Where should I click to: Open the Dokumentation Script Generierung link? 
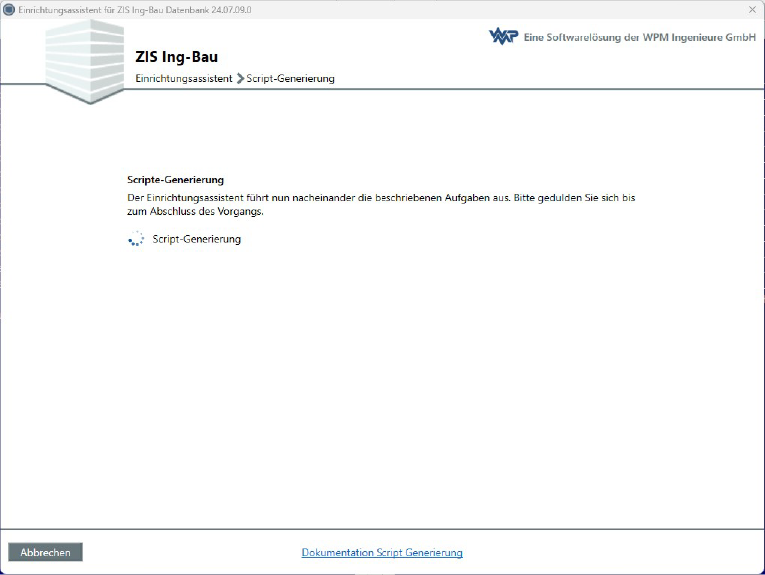tap(382, 552)
